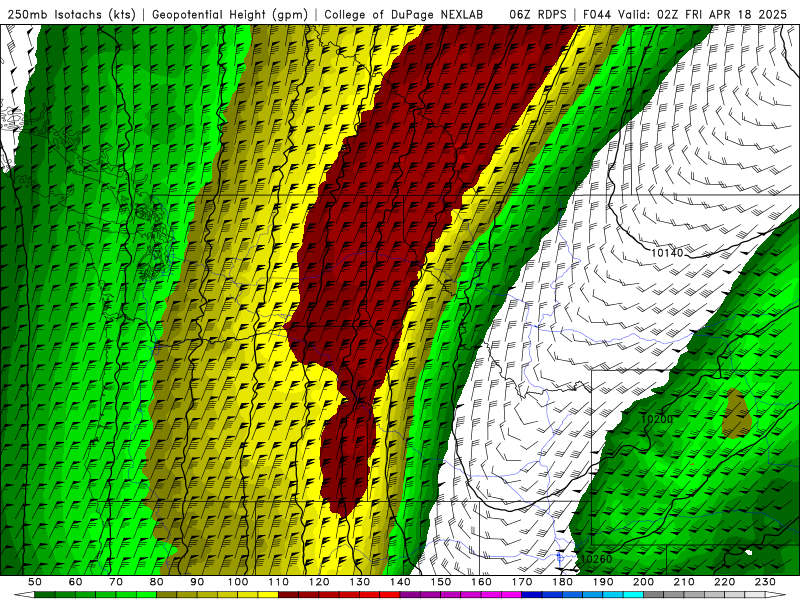Screen dimensions: 800x600
Task: Click the 170 tick label on colorbar
Action: (x=522, y=582)
